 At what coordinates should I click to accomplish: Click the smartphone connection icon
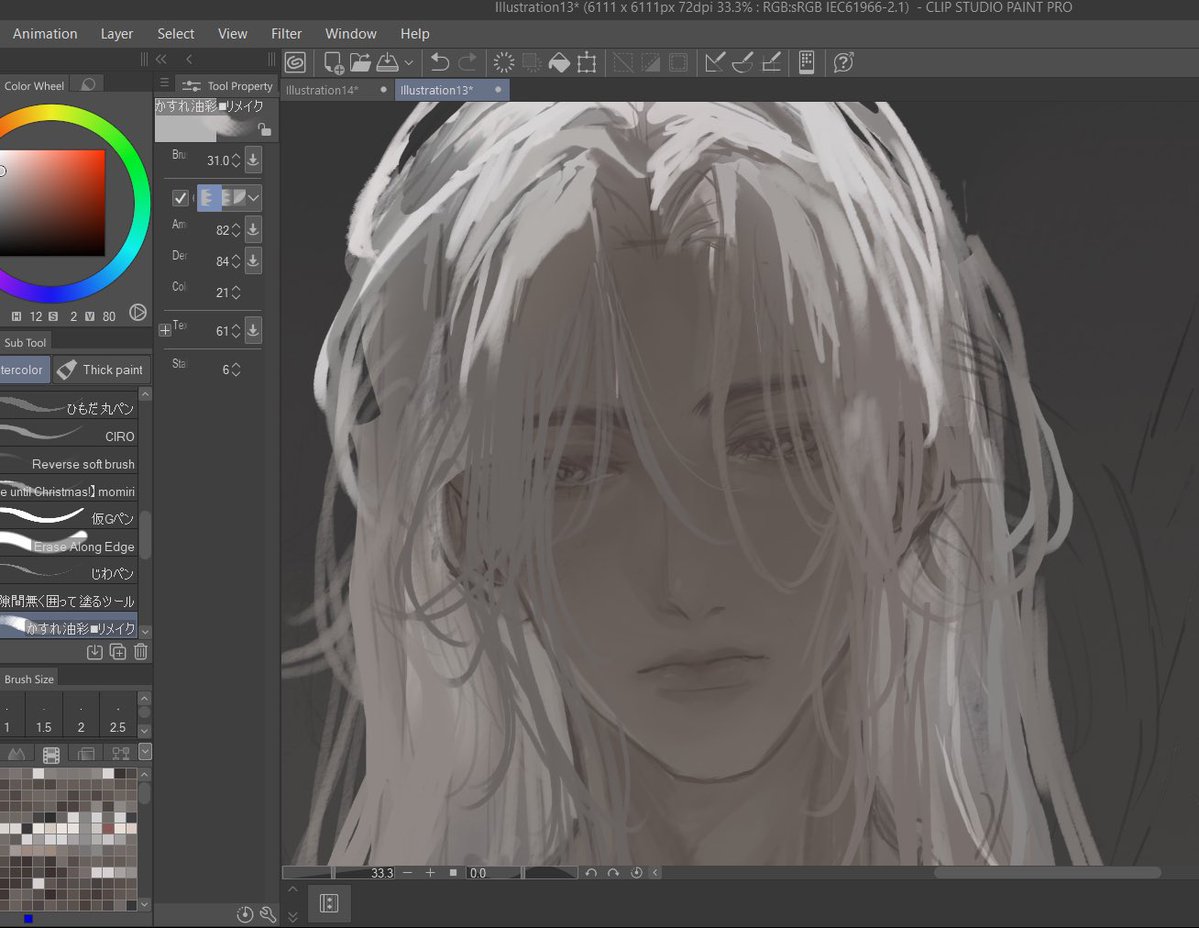pyautogui.click(x=806, y=63)
